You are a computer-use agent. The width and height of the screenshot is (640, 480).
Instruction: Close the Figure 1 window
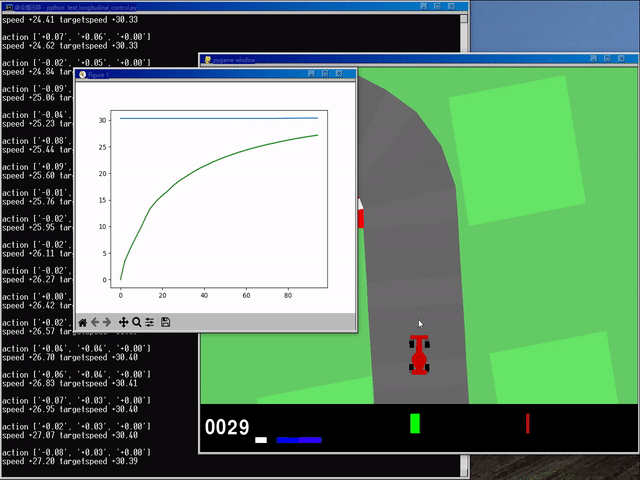[x=340, y=74]
